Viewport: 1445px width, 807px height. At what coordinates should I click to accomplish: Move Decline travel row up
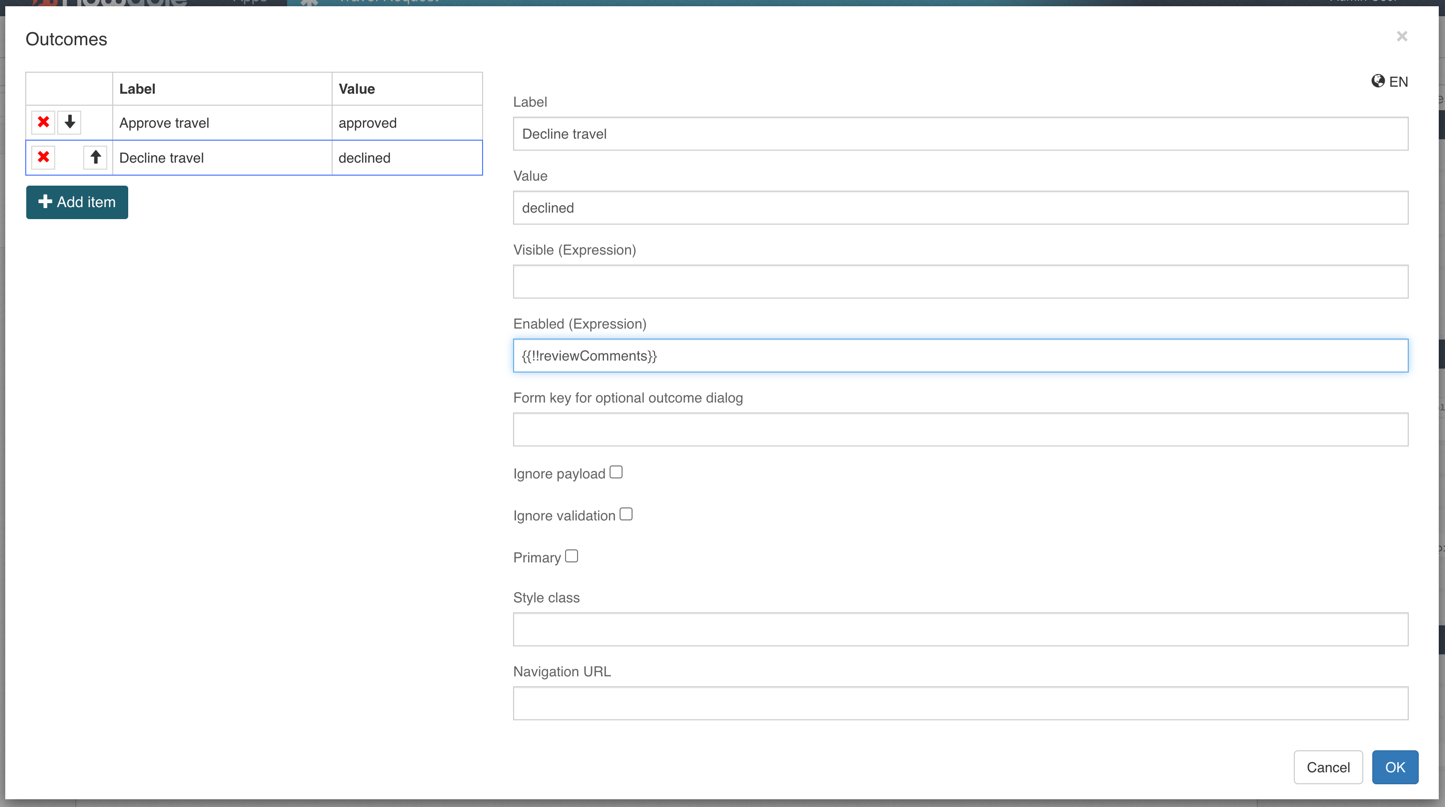point(95,157)
